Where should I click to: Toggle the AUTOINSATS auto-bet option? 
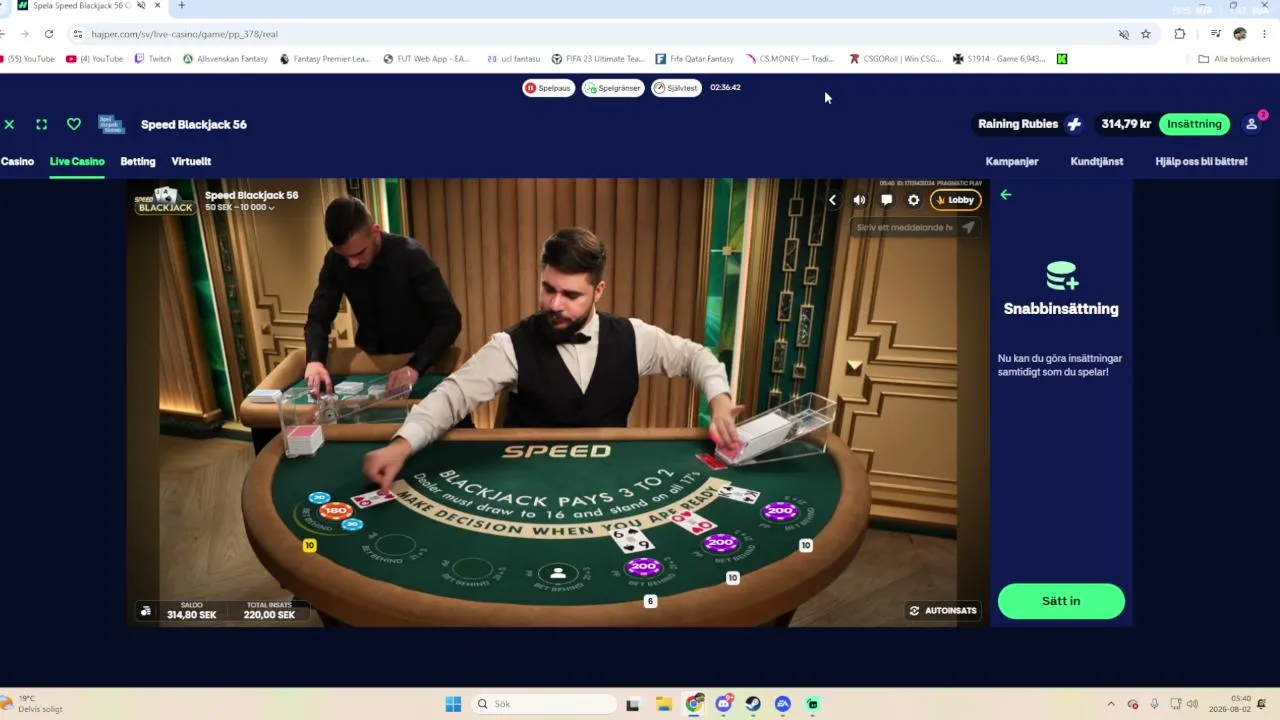(943, 610)
